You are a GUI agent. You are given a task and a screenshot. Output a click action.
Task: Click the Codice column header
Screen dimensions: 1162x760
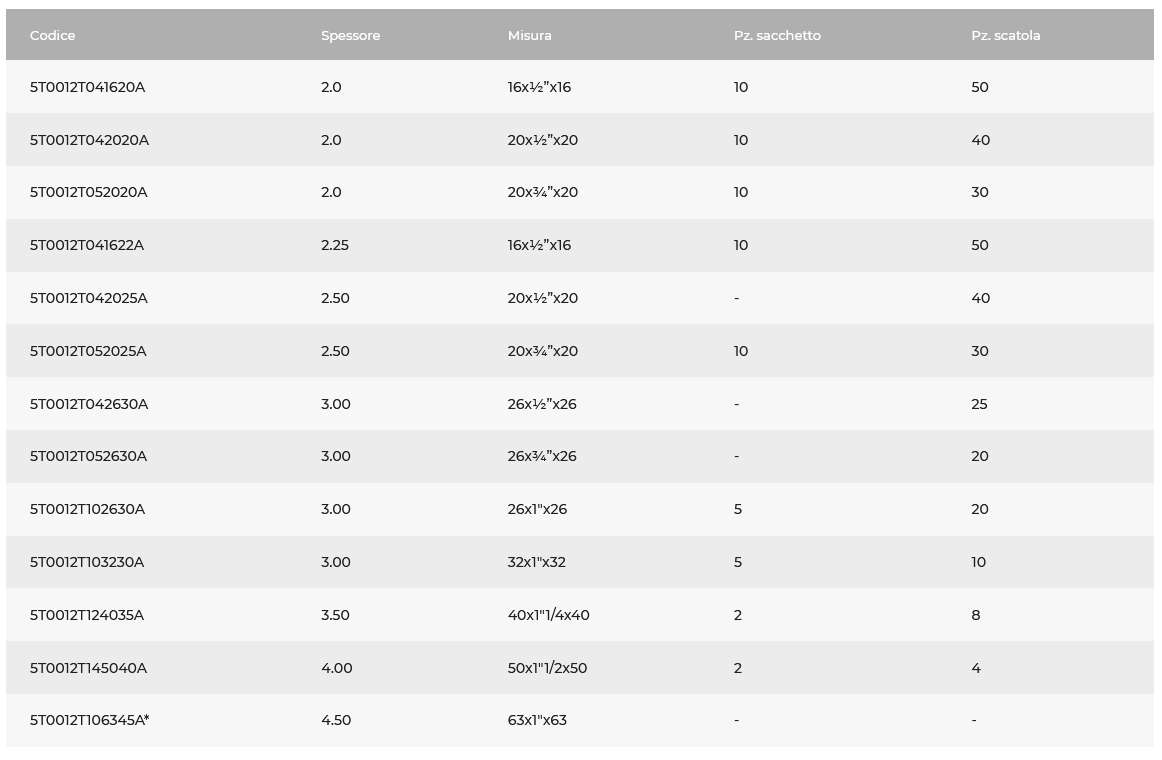click(x=53, y=35)
